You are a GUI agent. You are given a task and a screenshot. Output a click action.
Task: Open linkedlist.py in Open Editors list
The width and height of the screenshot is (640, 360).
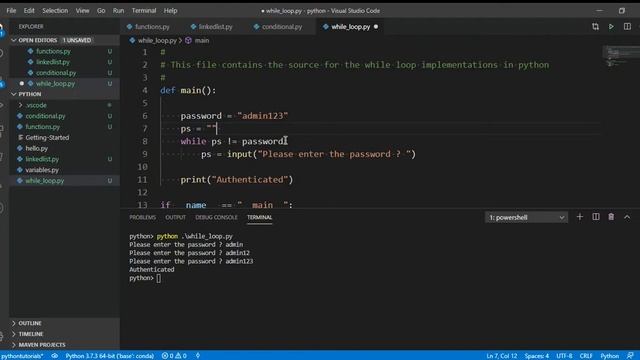[x=53, y=62]
